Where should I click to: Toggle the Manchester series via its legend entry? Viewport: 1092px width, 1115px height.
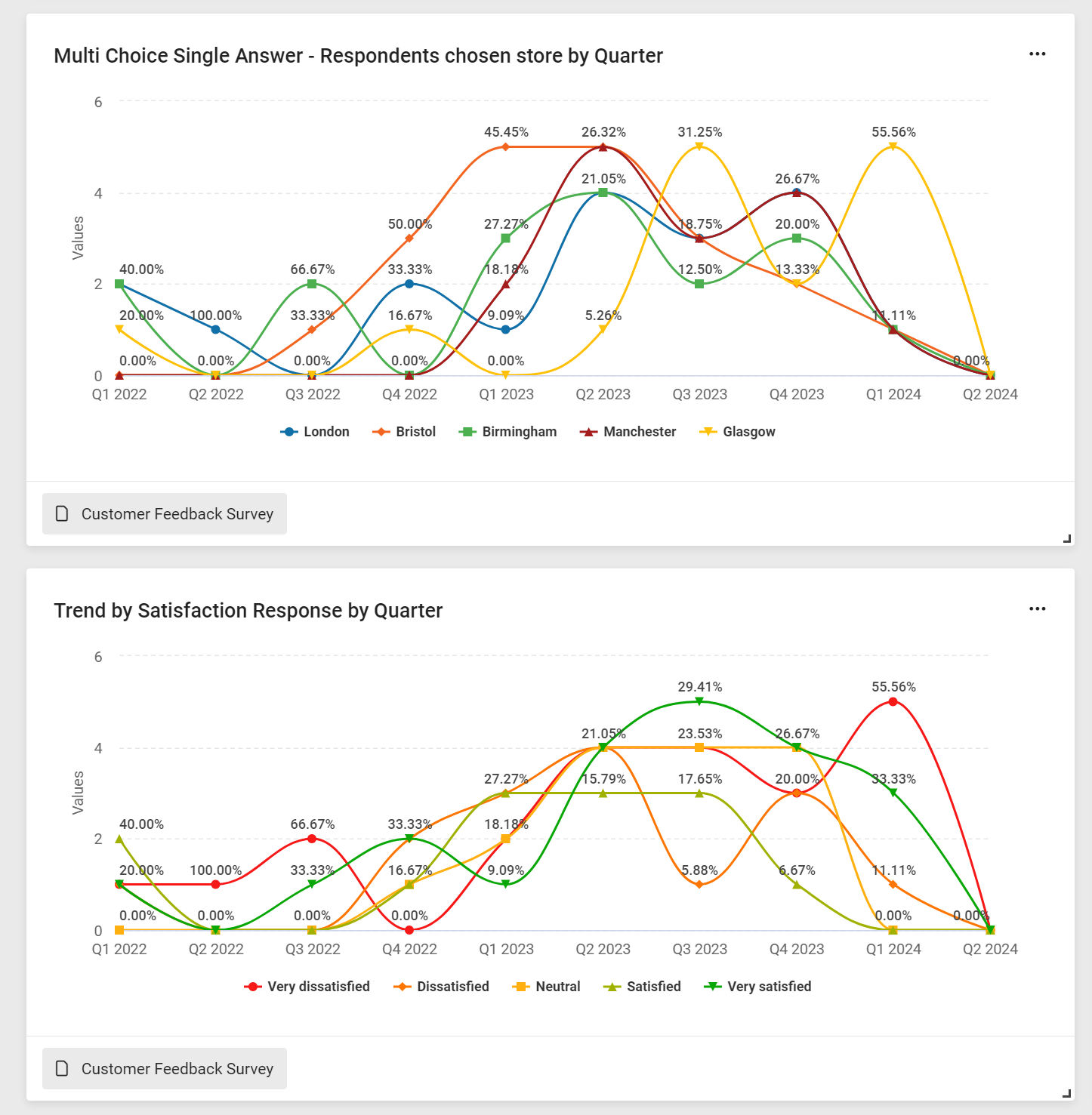pos(640,431)
